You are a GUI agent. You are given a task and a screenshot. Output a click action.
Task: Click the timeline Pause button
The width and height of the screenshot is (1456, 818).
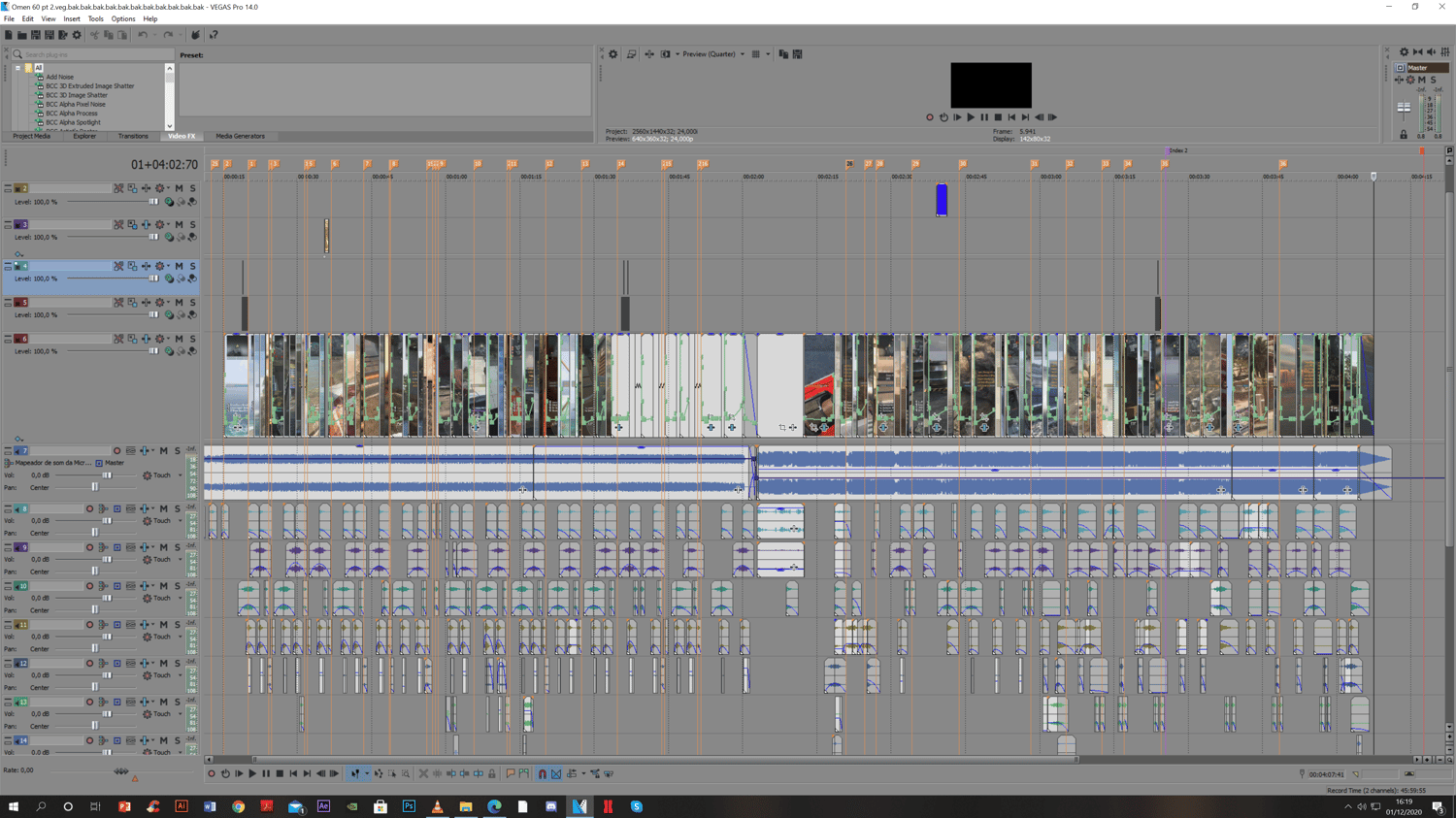click(x=266, y=773)
